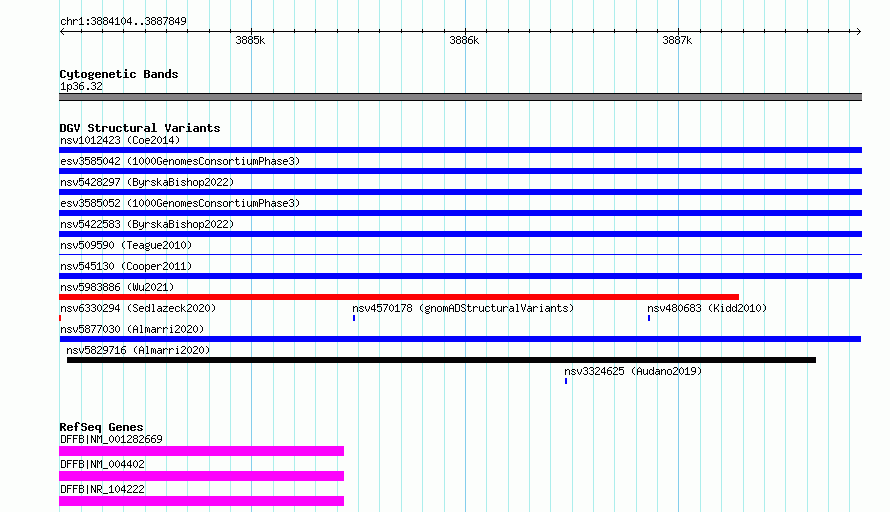The width and height of the screenshot is (890, 512).
Task: Click nsv480683 (Kidd2010) variant label
Action: click(x=707, y=308)
